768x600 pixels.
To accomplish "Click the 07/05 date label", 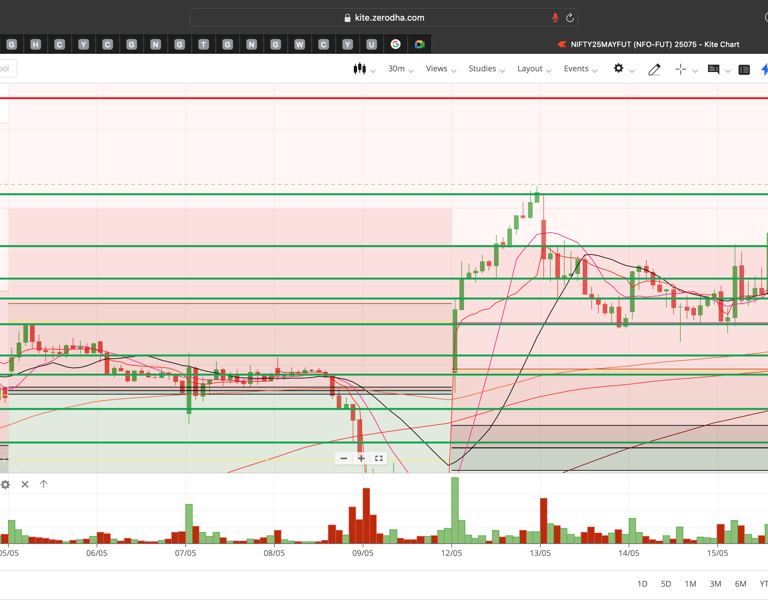I will pyautogui.click(x=185, y=553).
